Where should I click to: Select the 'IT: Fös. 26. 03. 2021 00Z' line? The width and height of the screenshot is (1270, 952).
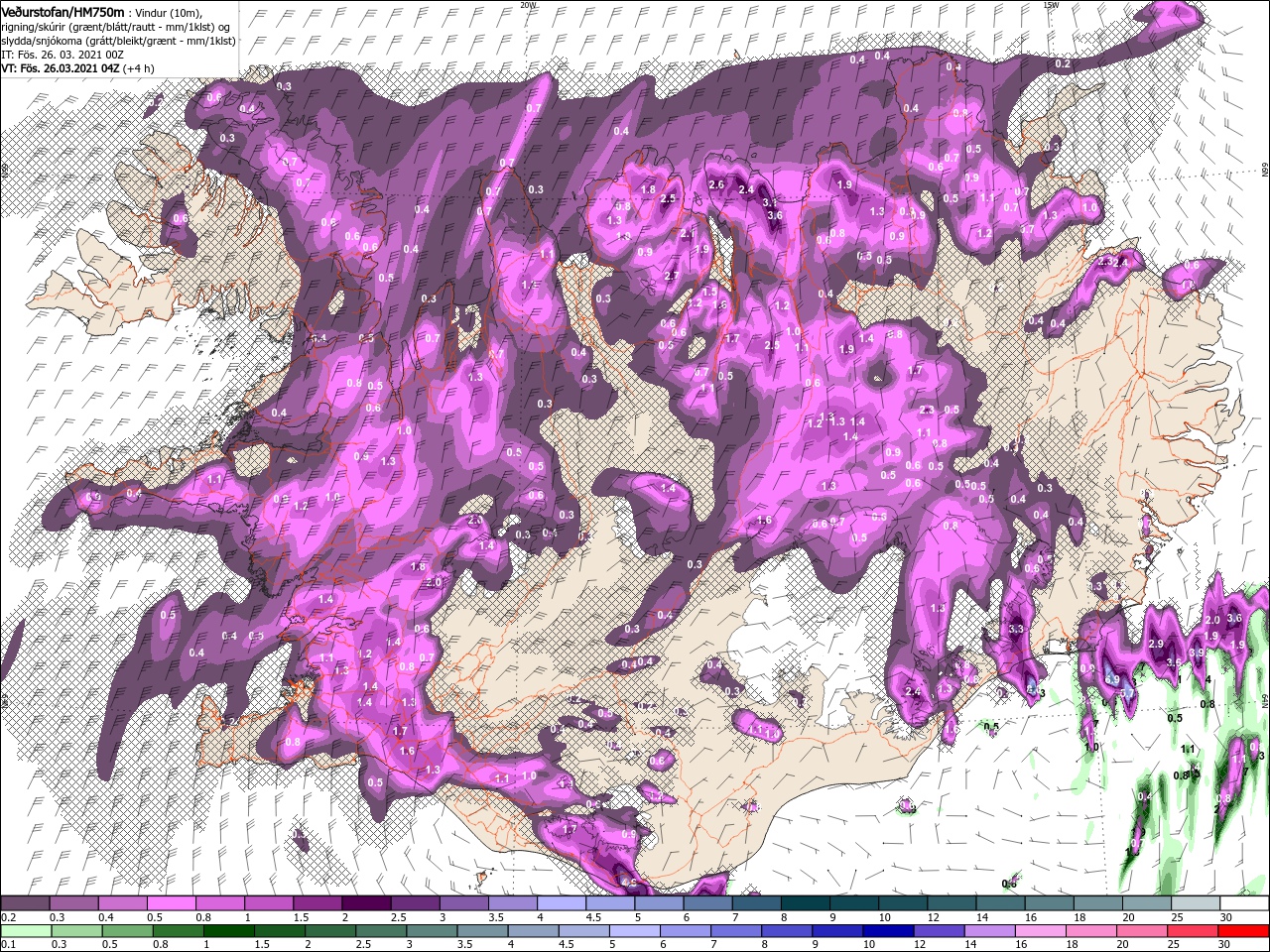click(62, 55)
